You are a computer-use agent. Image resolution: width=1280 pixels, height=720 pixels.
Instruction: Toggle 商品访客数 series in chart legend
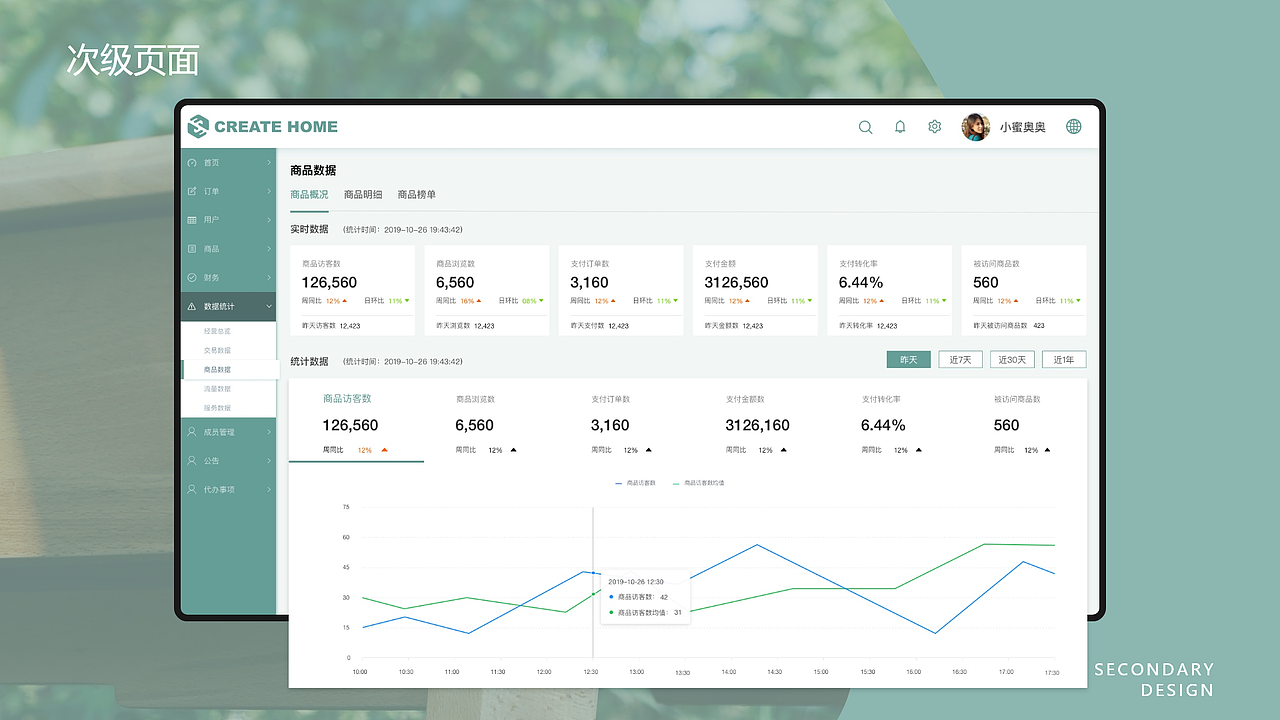(636, 483)
